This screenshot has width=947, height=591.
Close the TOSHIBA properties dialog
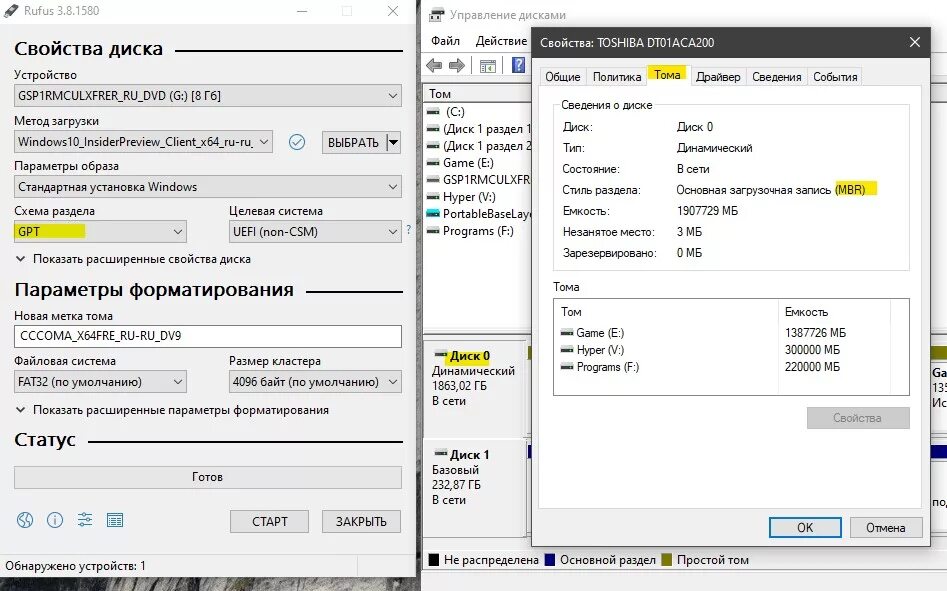[915, 42]
